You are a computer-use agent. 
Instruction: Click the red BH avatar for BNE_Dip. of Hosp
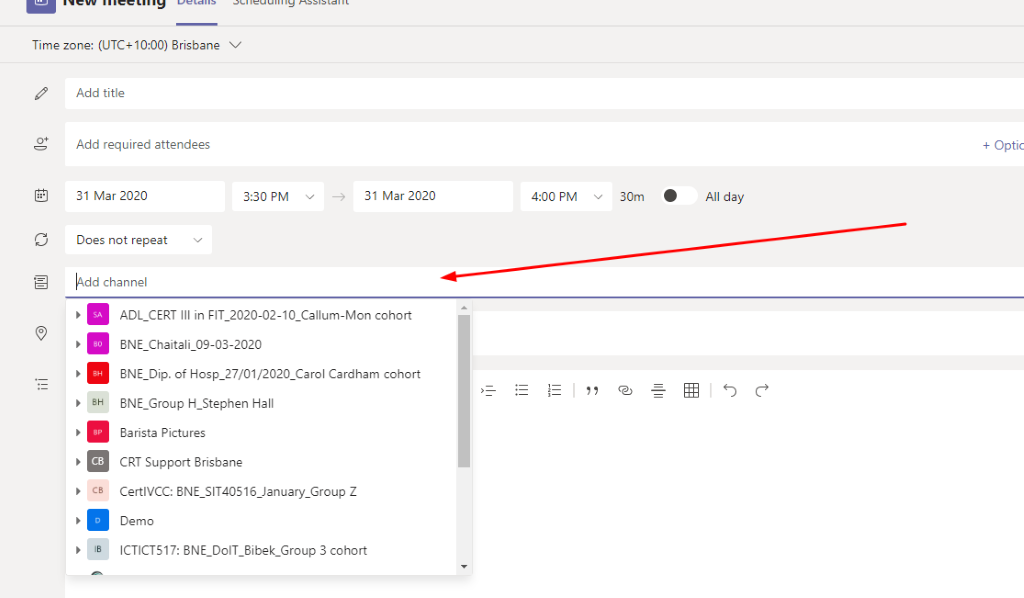coord(98,373)
